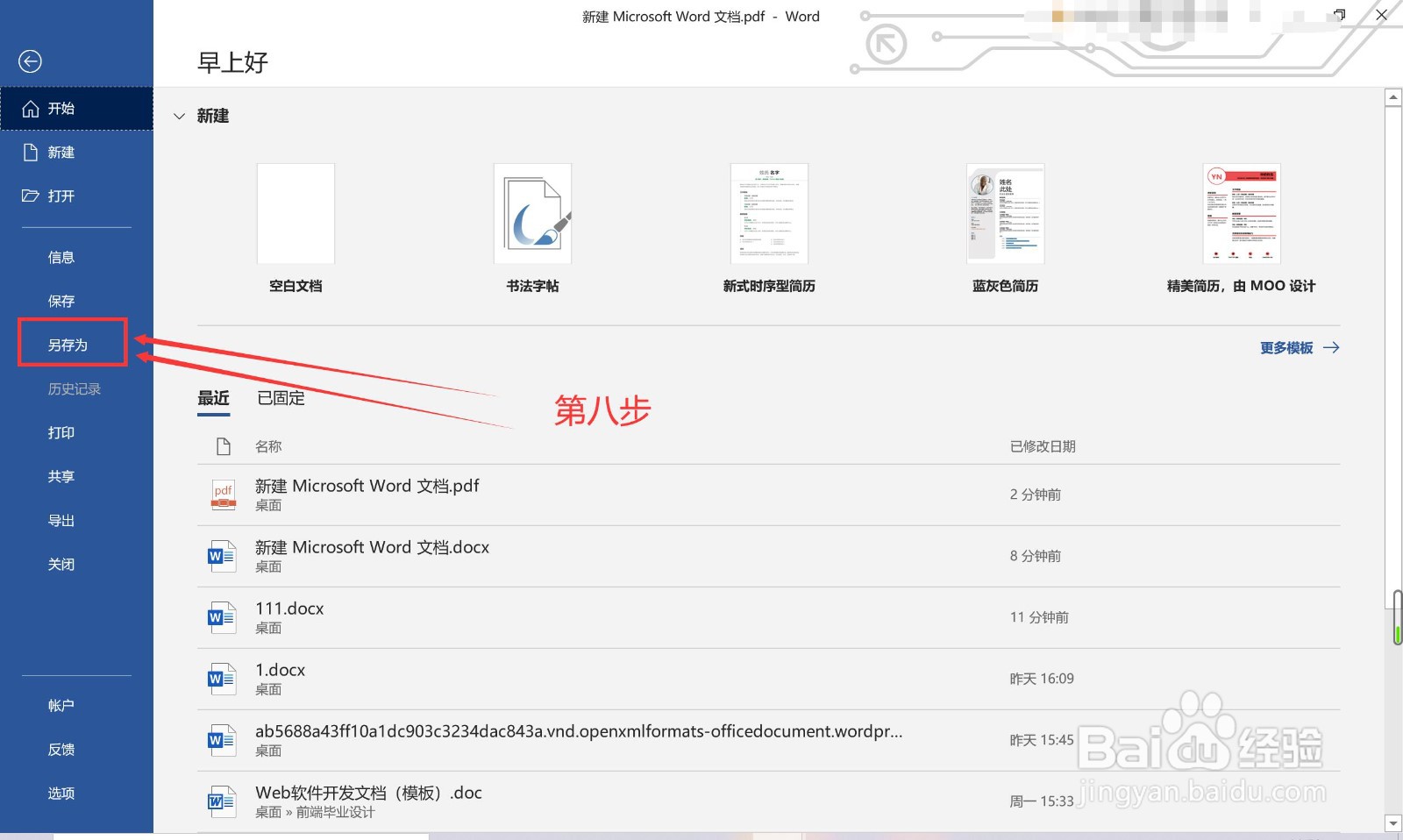
Task: Click the 已修改日期 column header
Action: point(1043,446)
